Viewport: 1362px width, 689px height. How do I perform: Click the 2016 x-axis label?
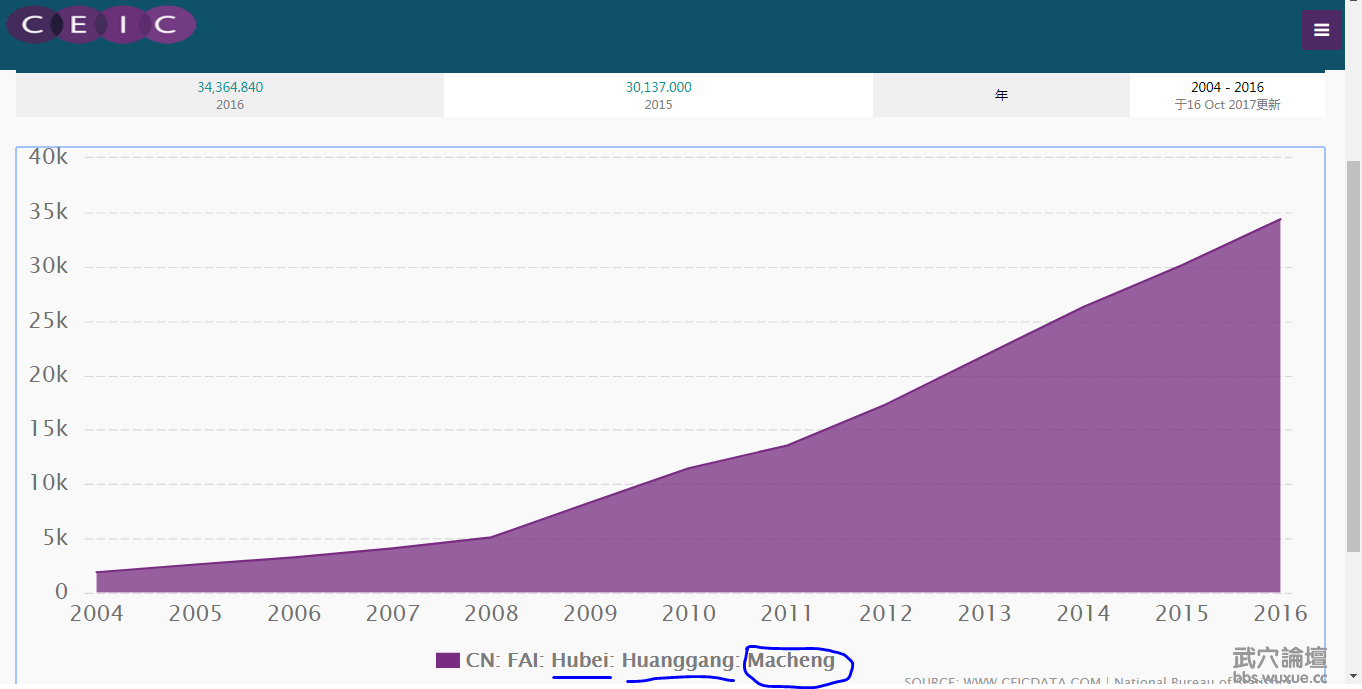pos(1280,613)
